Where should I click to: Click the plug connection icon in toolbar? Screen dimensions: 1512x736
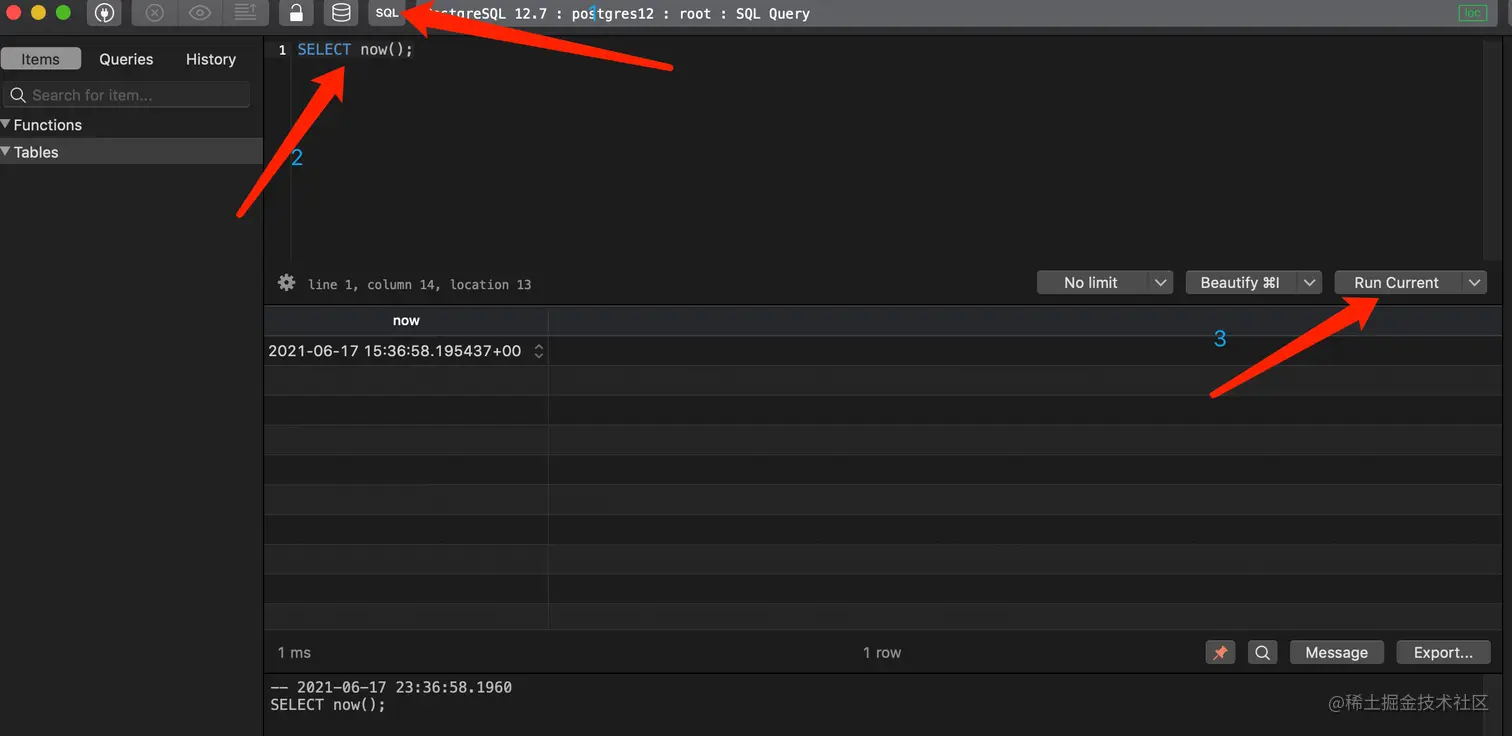tap(104, 13)
